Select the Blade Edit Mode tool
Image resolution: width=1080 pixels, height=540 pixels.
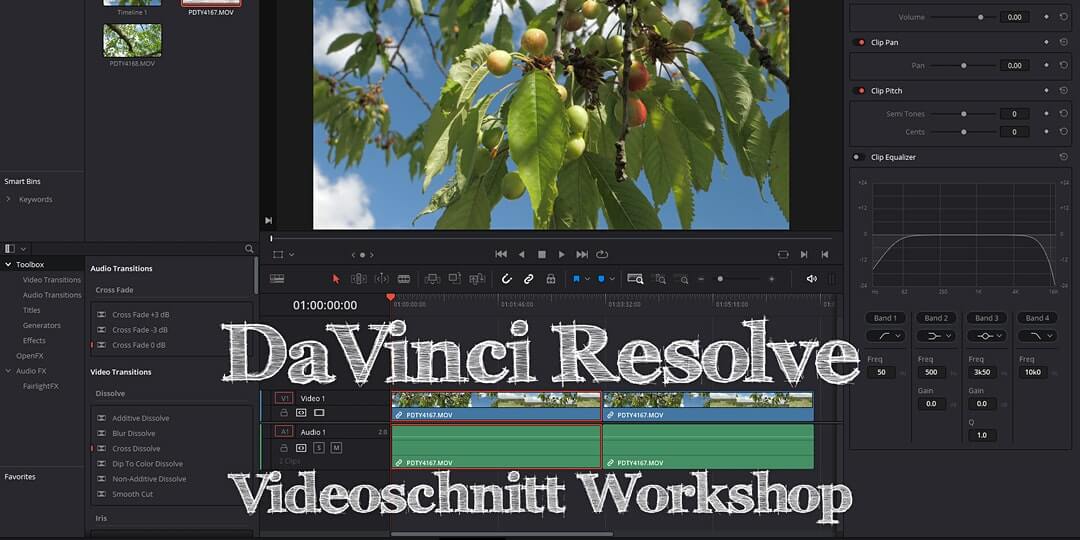point(404,279)
